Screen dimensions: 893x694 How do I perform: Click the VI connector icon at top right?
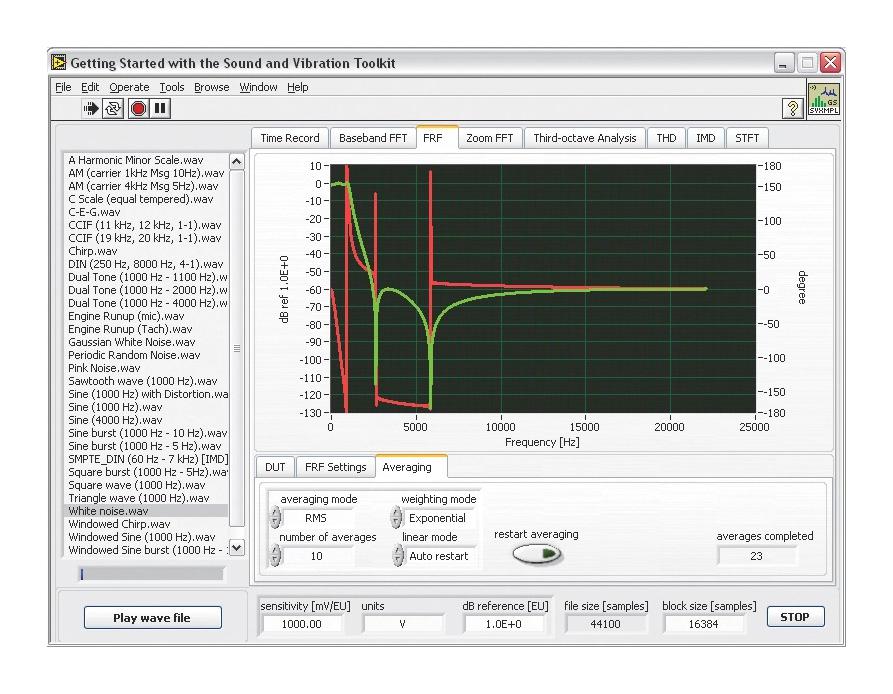click(x=824, y=98)
